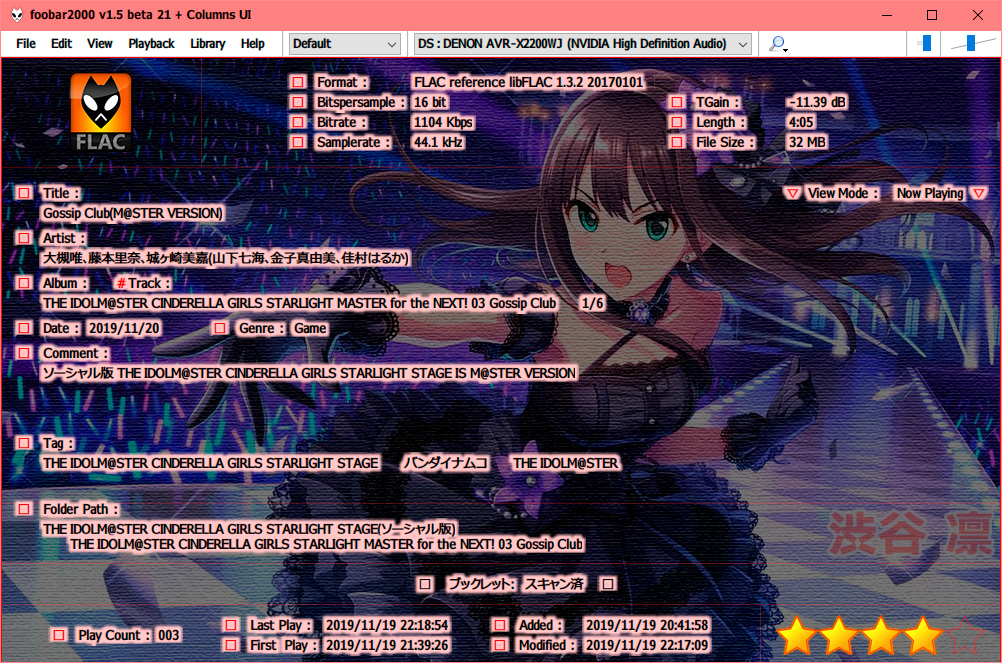
Task: Click the foobar2000 title bar app icon
Action: 17,15
